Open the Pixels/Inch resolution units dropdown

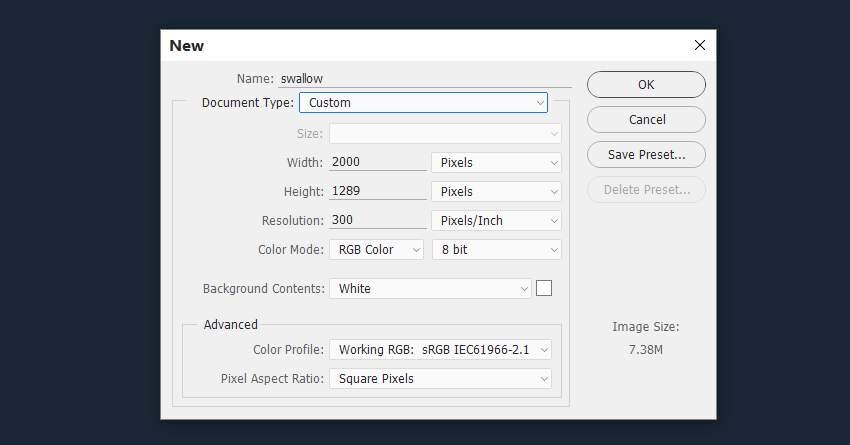pyautogui.click(x=496, y=221)
